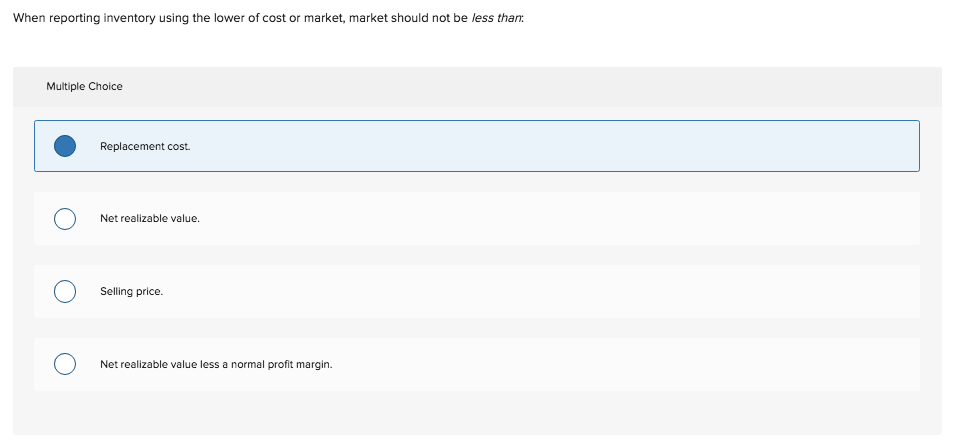Click the 'Replacement cost.' answer text

tap(145, 147)
